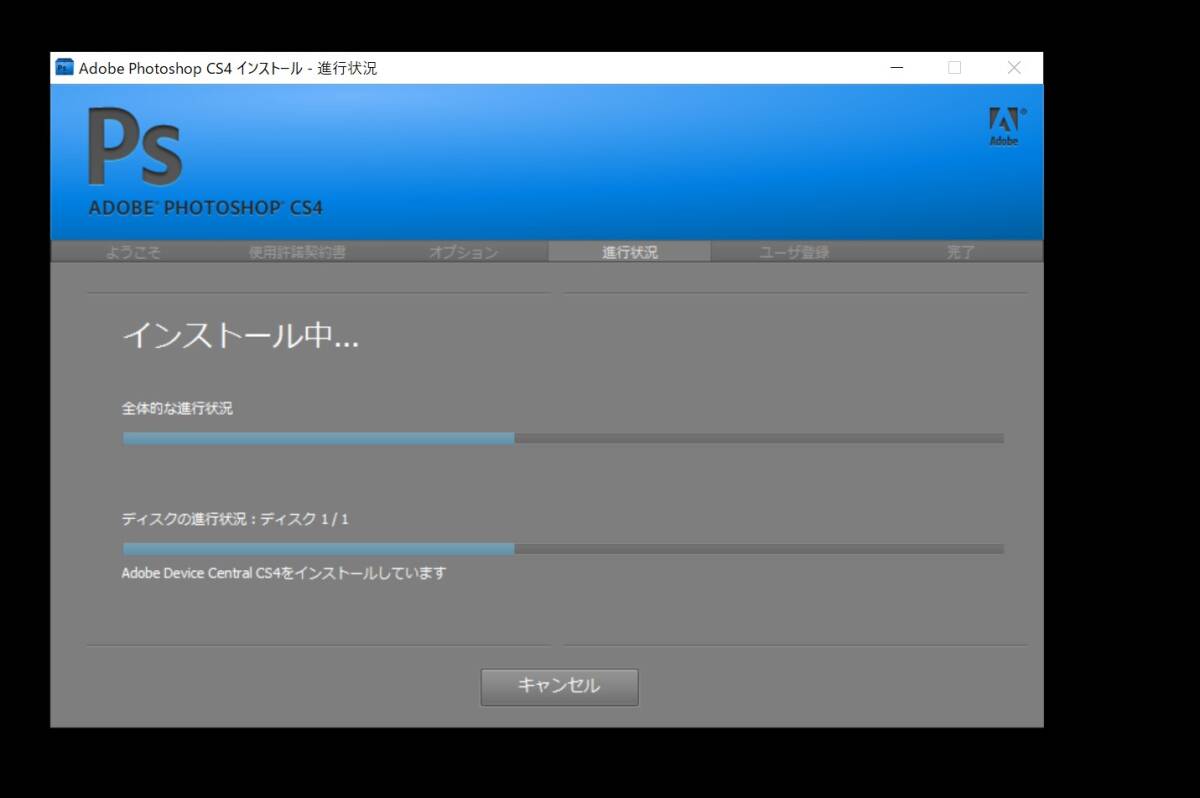Select the ようこそ step tab
Image resolution: width=1200 pixels, height=798 pixels.
click(x=133, y=252)
